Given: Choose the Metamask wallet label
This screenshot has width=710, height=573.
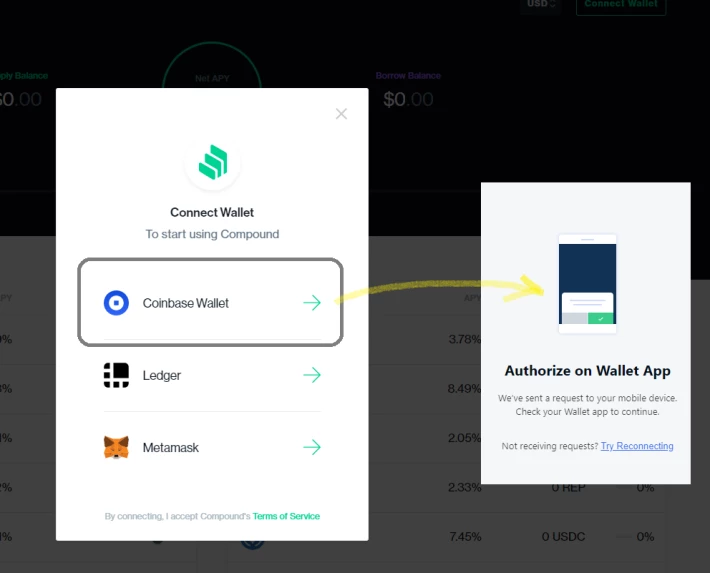Looking at the screenshot, I should coord(171,448).
